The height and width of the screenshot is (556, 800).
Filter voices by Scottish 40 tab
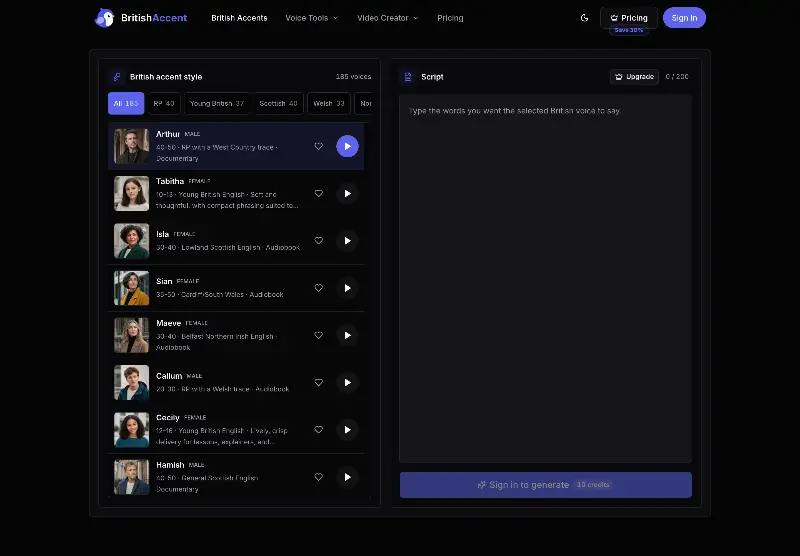[278, 104]
